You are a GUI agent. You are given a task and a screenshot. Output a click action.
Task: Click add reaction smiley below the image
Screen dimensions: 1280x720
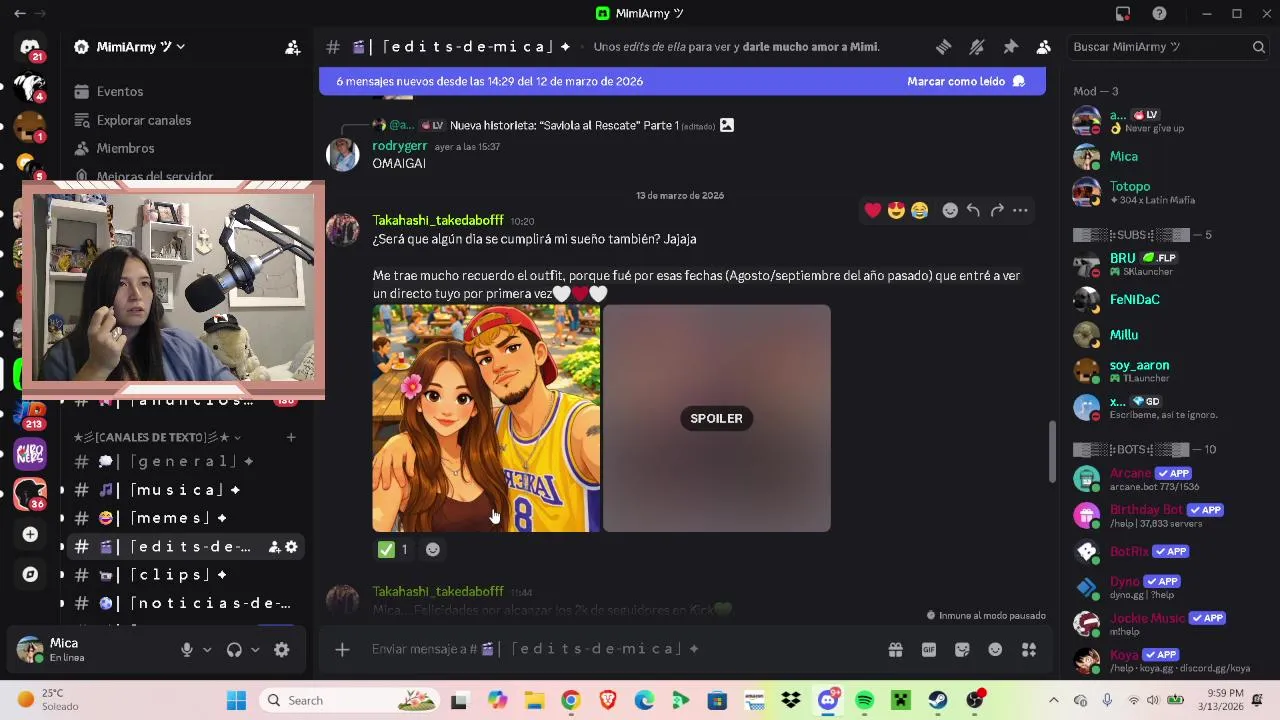point(432,549)
